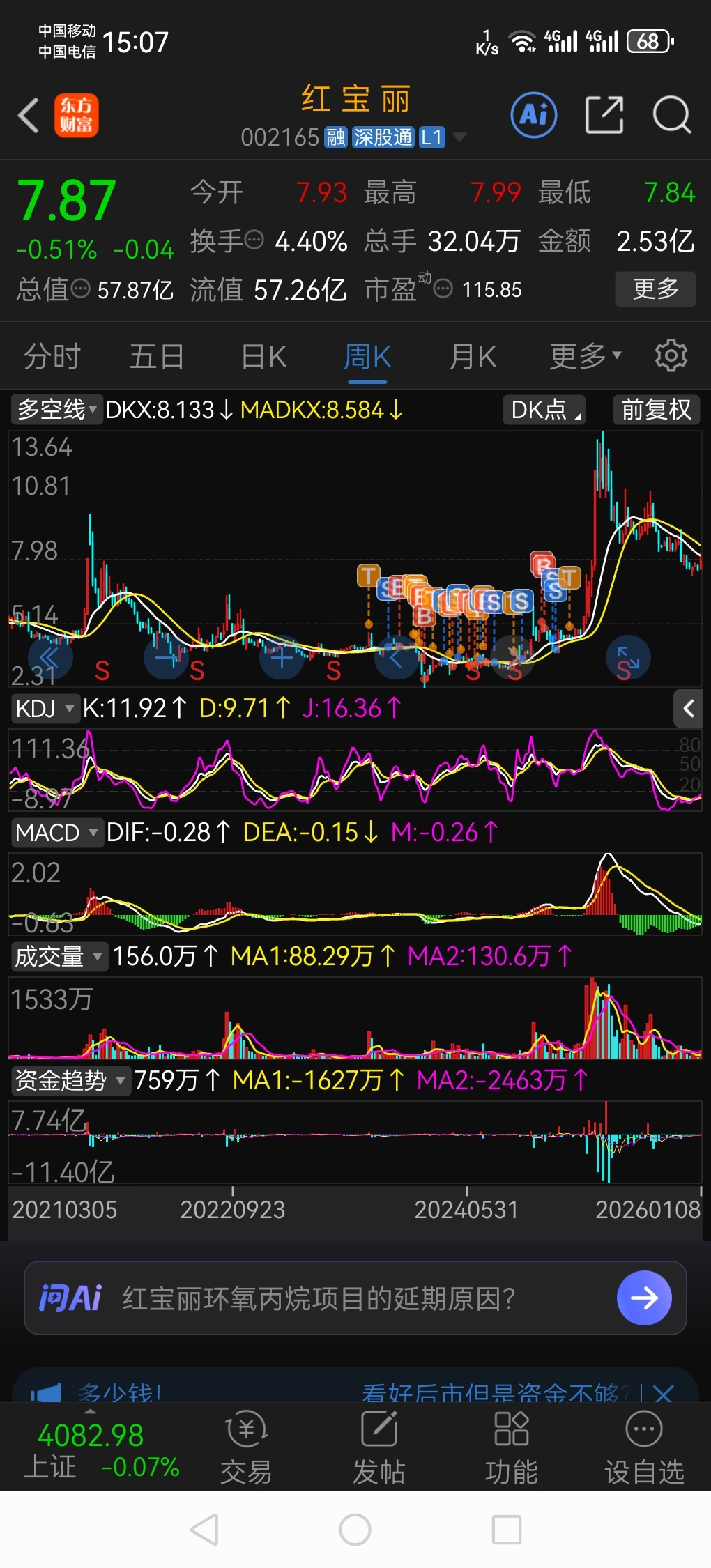Image resolution: width=711 pixels, height=1568 pixels.
Task: Tap the date label 20240531
Action: coord(466,1209)
